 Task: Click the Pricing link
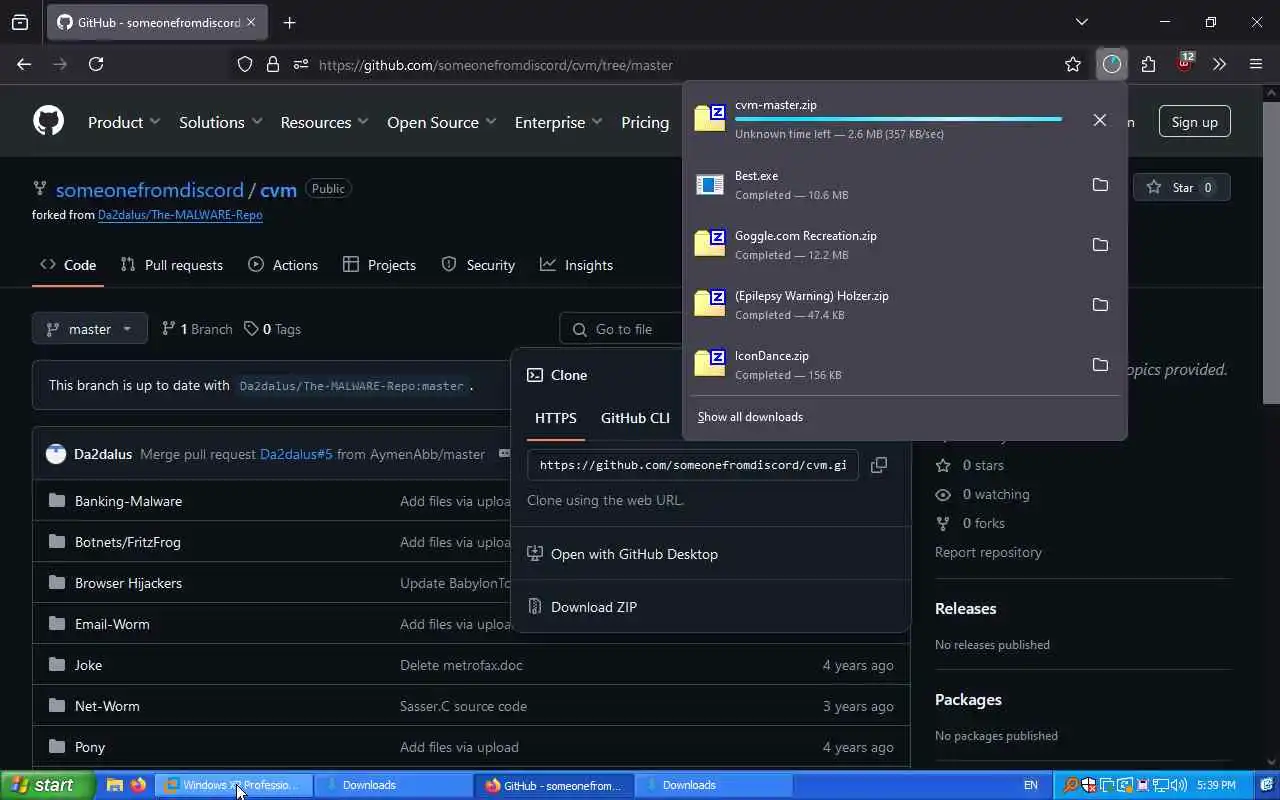point(645,122)
